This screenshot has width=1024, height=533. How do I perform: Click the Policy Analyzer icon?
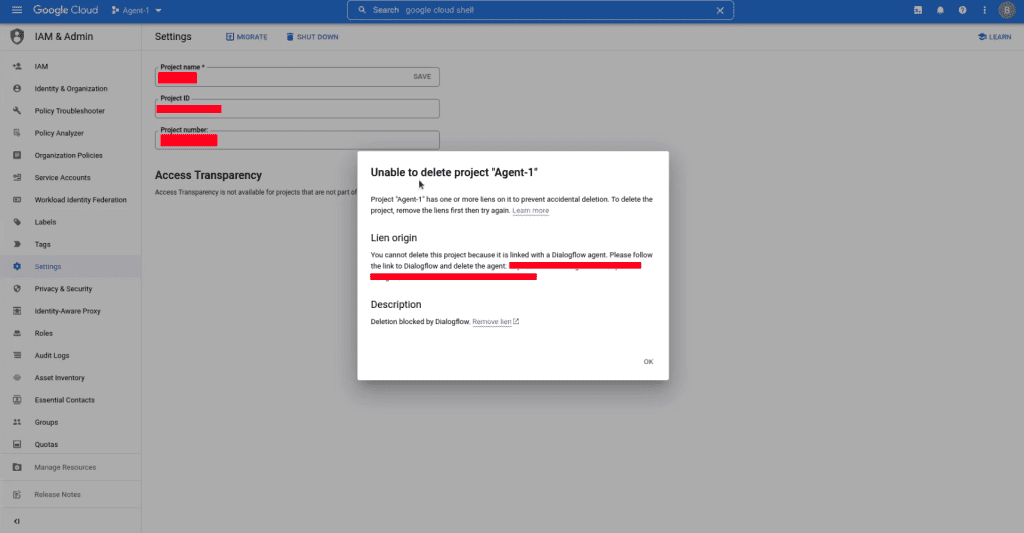17,133
